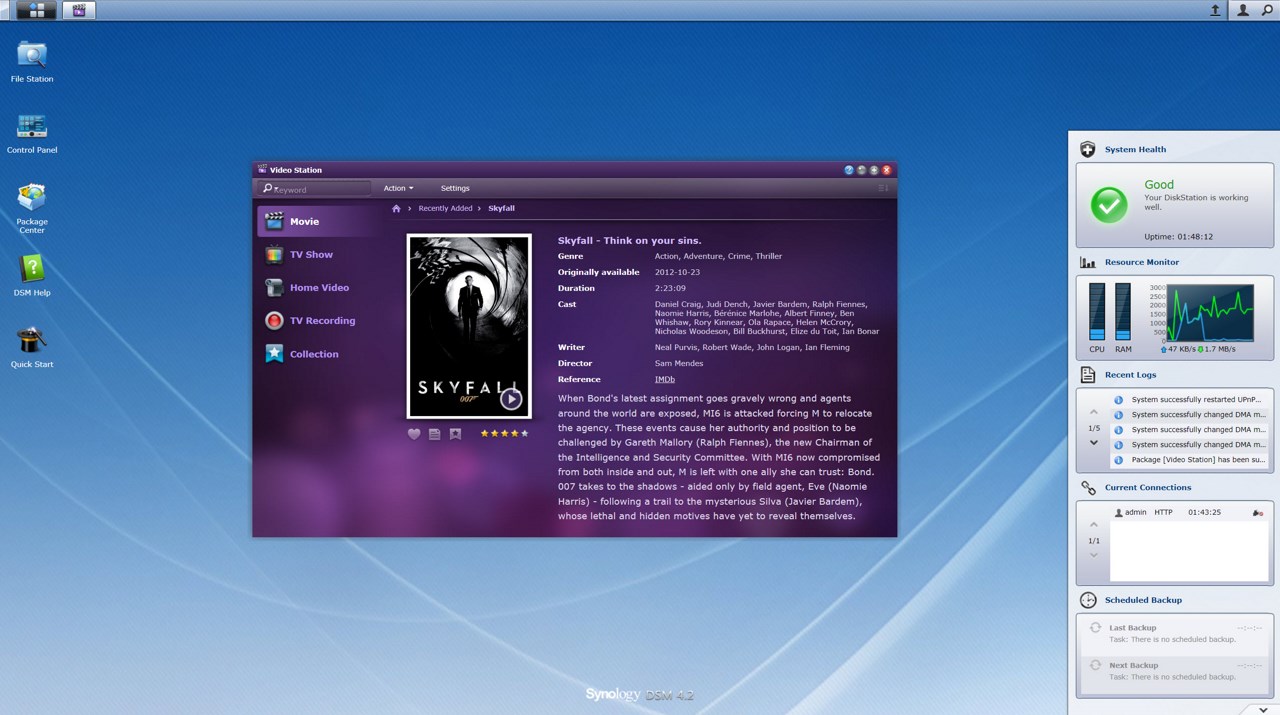Viewport: 1280px width, 715px height.
Task: Select the Home Video category
Action: (317, 288)
